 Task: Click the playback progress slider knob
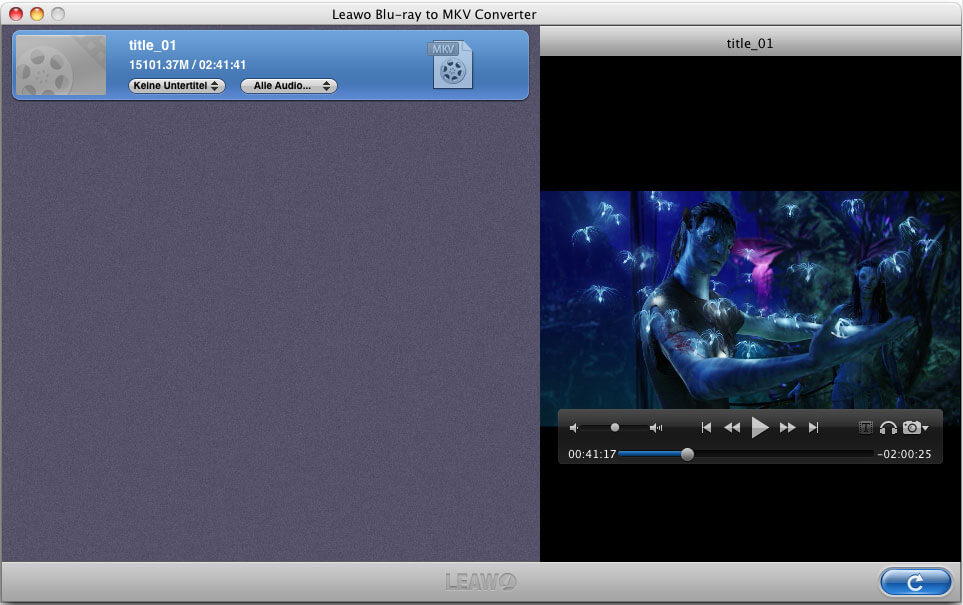[688, 454]
